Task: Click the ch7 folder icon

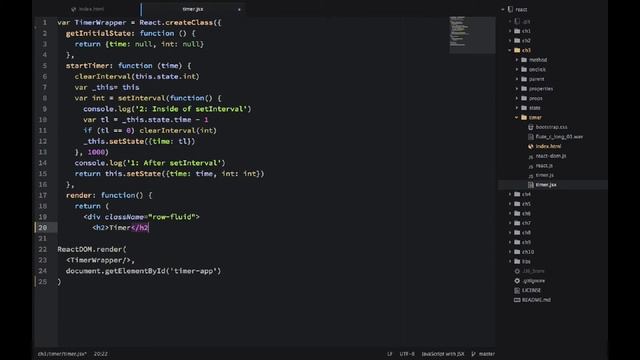Action: 517,223
